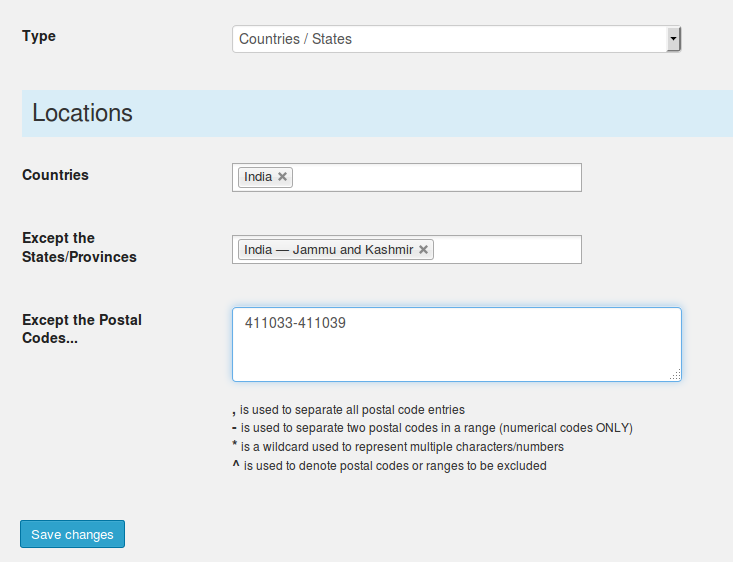Click the Countries field label
The image size is (733, 562).
pyautogui.click(x=55, y=175)
